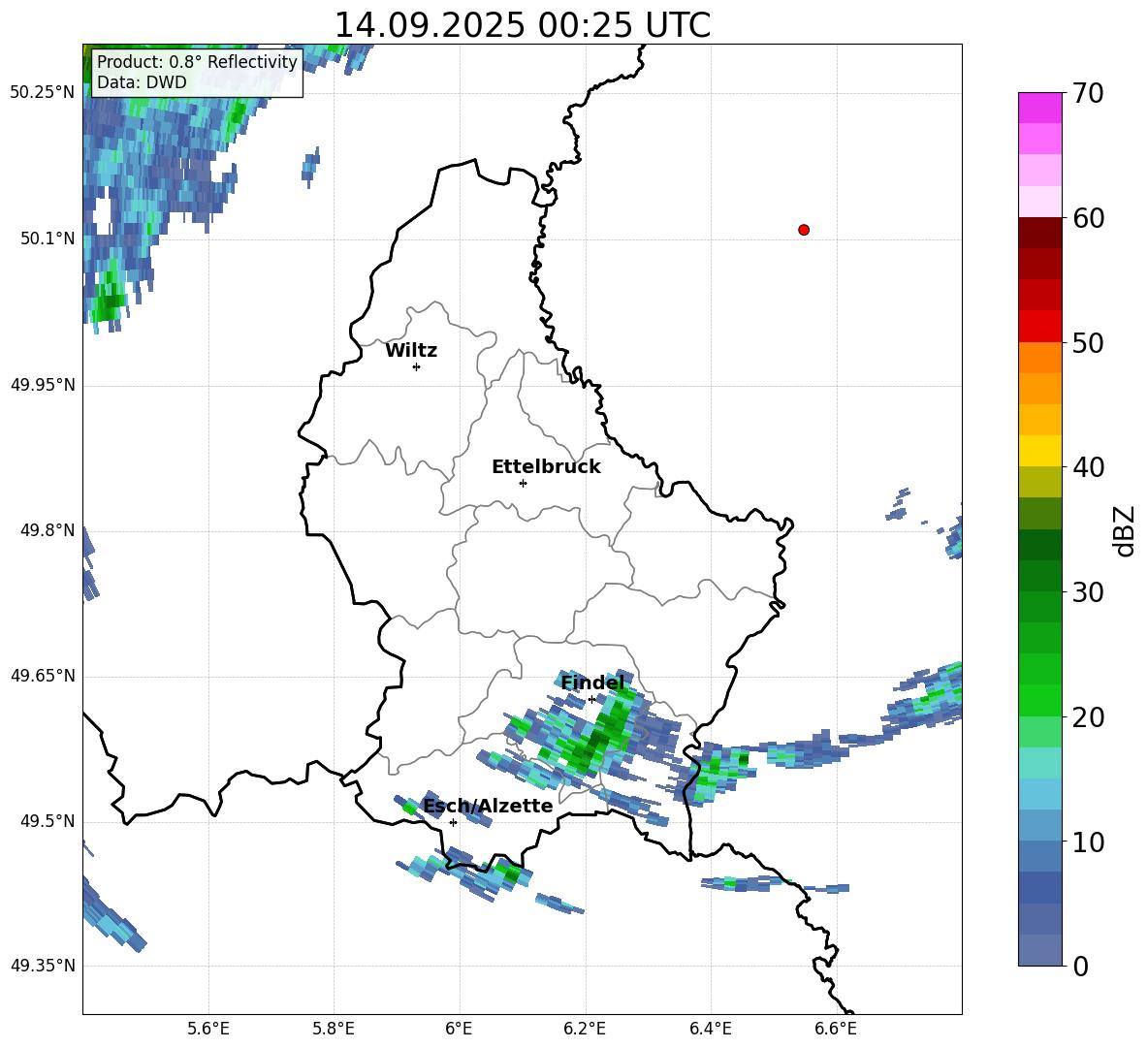
Task: Click the Esch/Alzette city label
Action: click(489, 807)
